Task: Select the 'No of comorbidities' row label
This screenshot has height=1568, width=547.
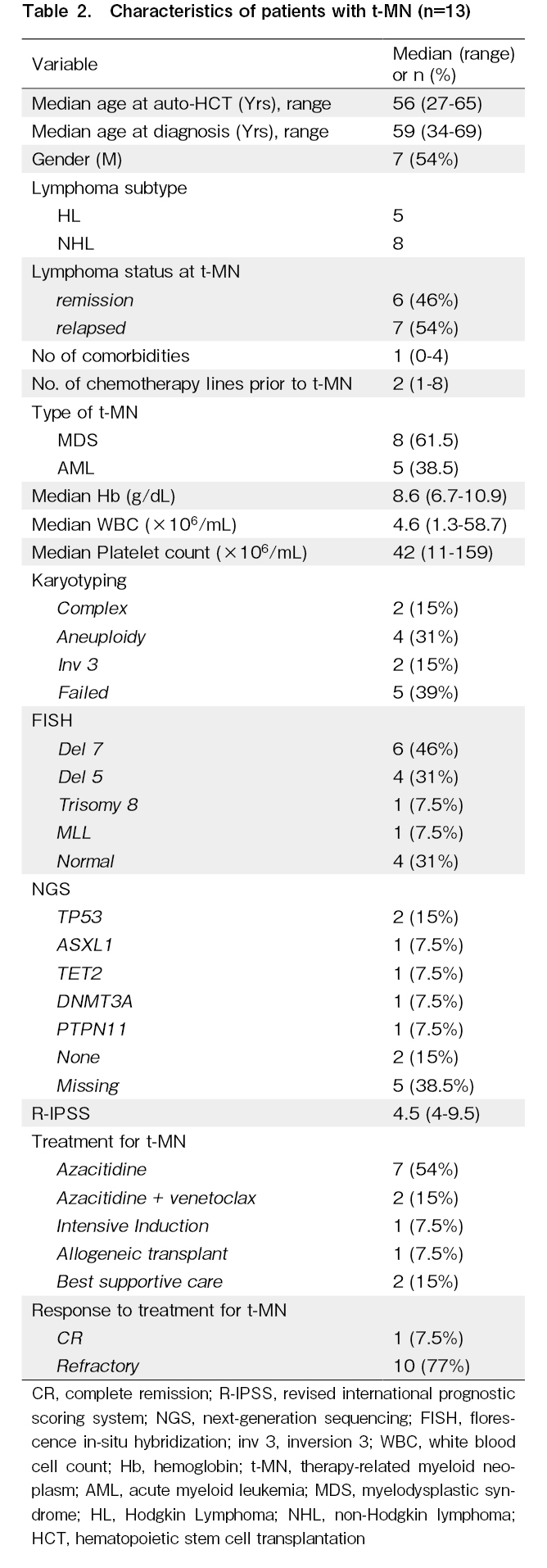Action: tap(111, 356)
